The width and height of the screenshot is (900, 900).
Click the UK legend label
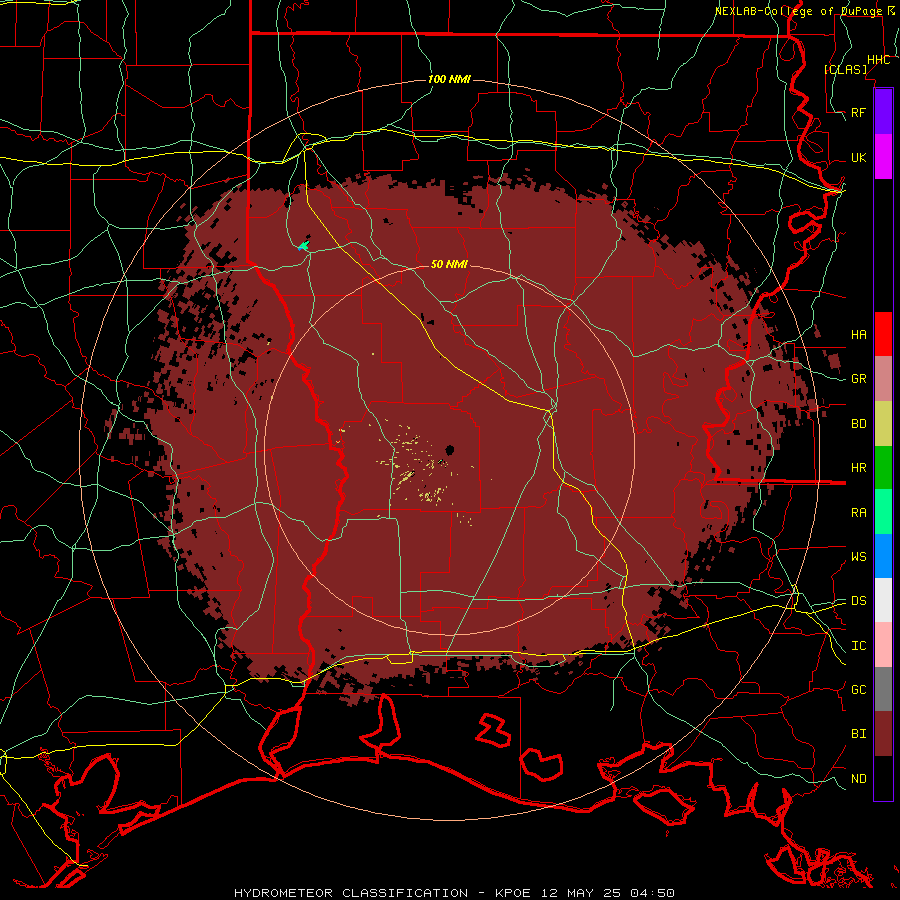pos(858,157)
